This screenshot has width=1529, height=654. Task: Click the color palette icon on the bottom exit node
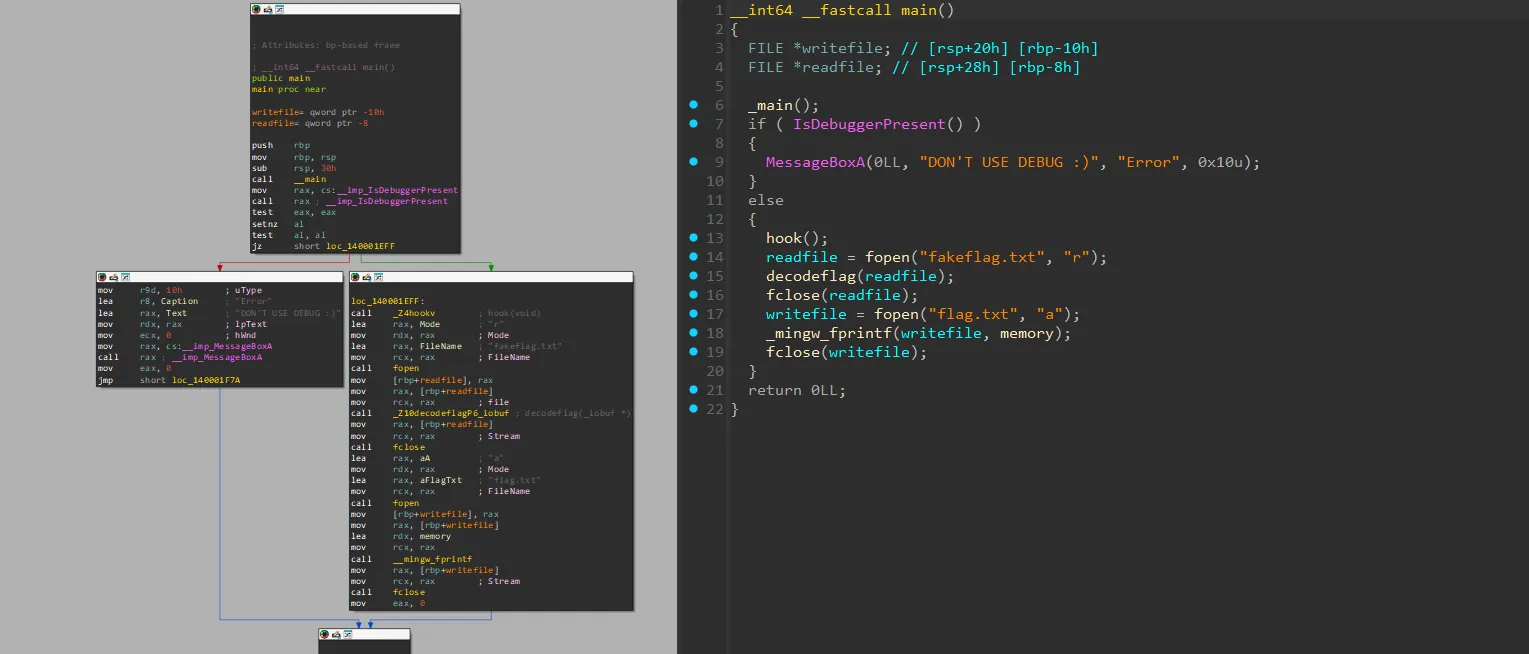click(325, 635)
